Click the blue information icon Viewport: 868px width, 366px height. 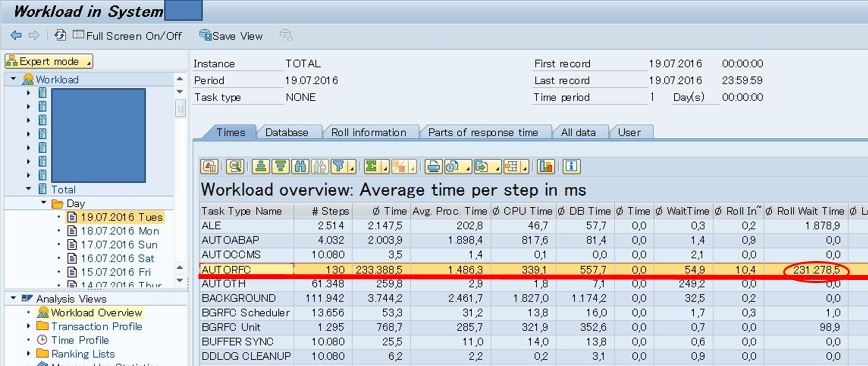571,166
